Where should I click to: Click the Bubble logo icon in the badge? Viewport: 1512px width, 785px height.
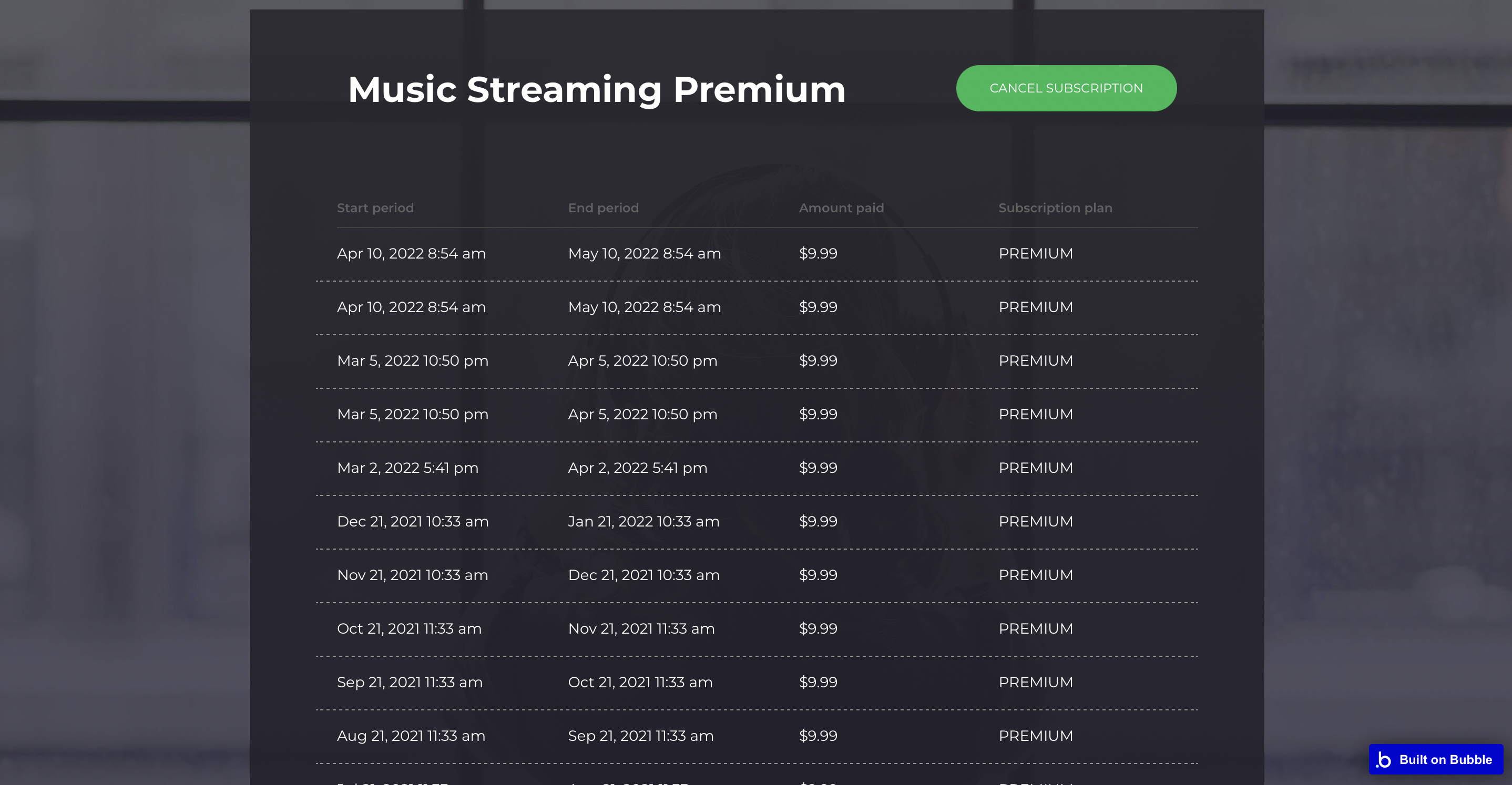point(1384,759)
